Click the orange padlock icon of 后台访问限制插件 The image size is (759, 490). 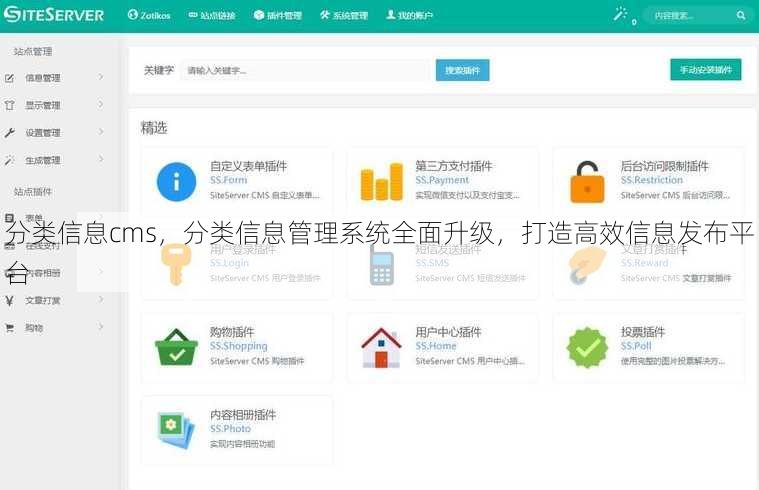587,182
